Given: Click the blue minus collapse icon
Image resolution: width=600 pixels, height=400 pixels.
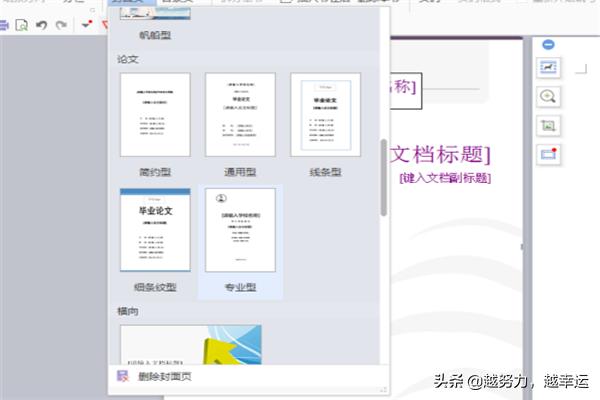Looking at the screenshot, I should tap(548, 44).
